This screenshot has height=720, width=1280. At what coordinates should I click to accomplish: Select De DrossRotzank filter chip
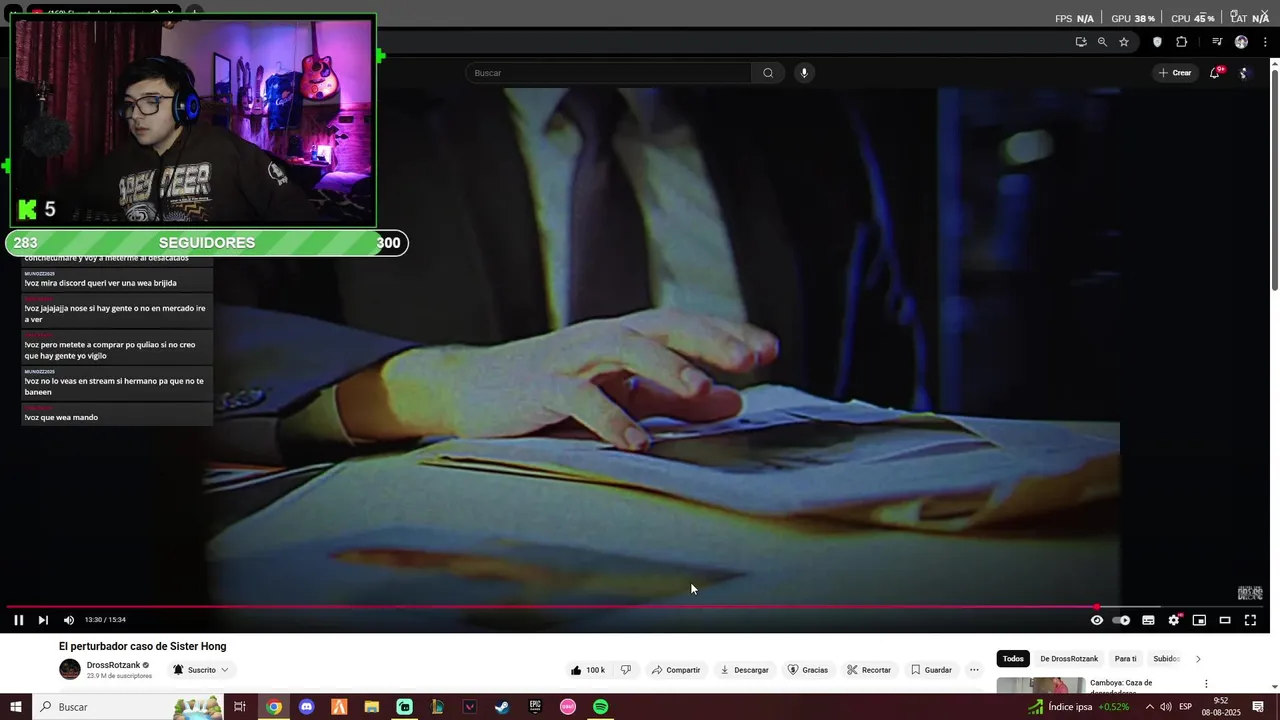1069,659
